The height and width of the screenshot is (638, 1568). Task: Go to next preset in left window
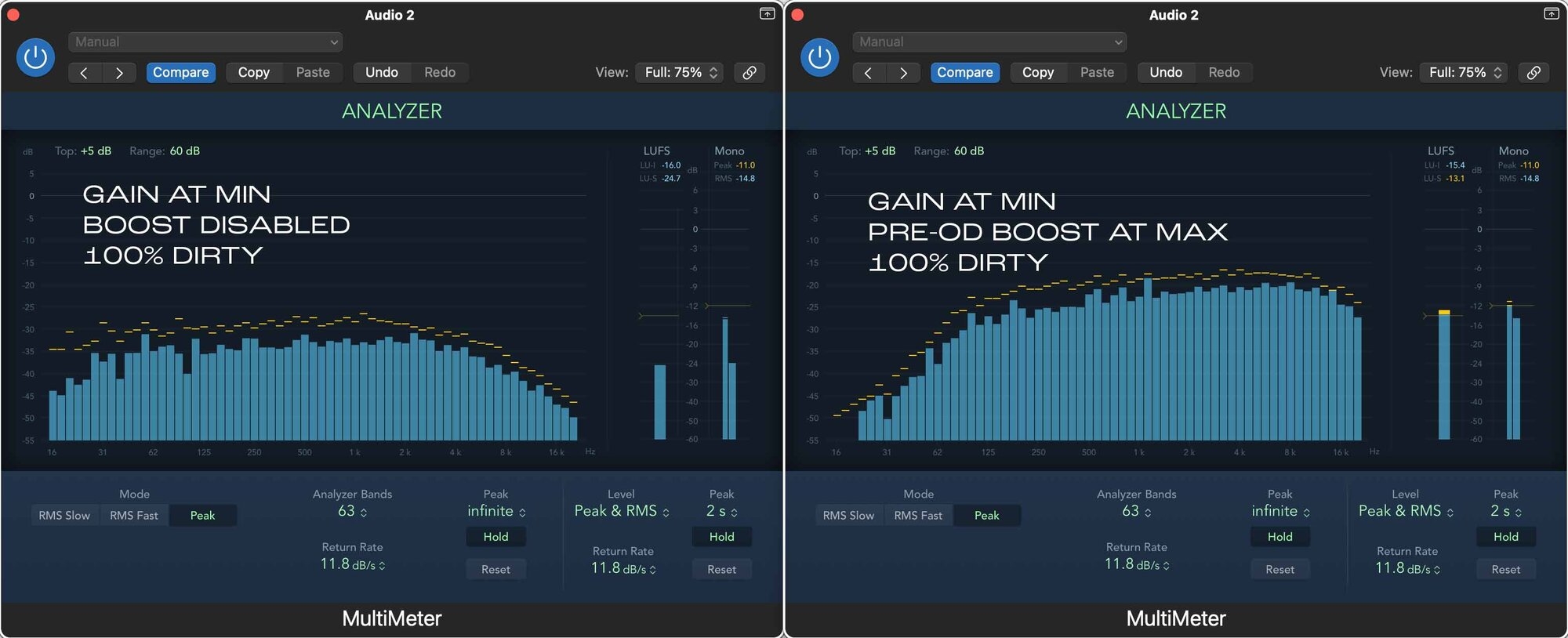point(119,73)
